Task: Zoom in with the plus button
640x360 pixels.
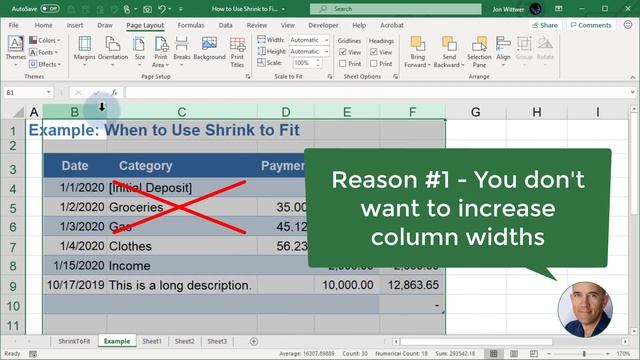Action: coord(608,353)
